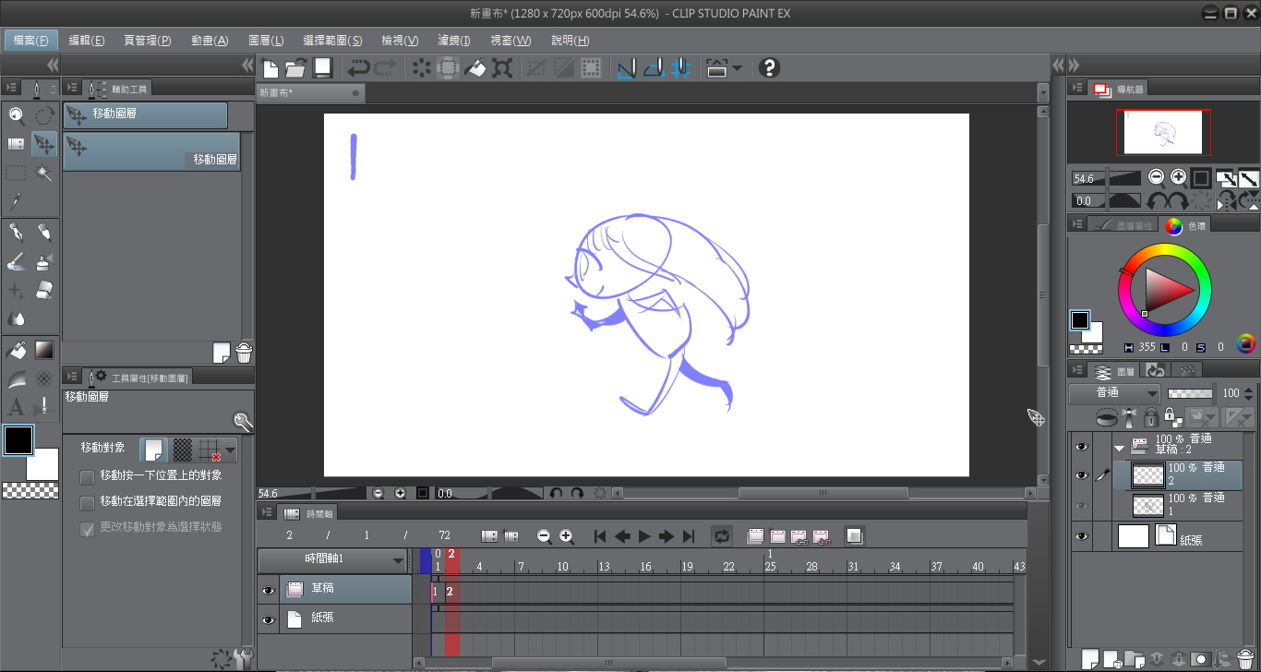Click the Open file folder icon
This screenshot has width=1261, height=672.
pyautogui.click(x=296, y=68)
